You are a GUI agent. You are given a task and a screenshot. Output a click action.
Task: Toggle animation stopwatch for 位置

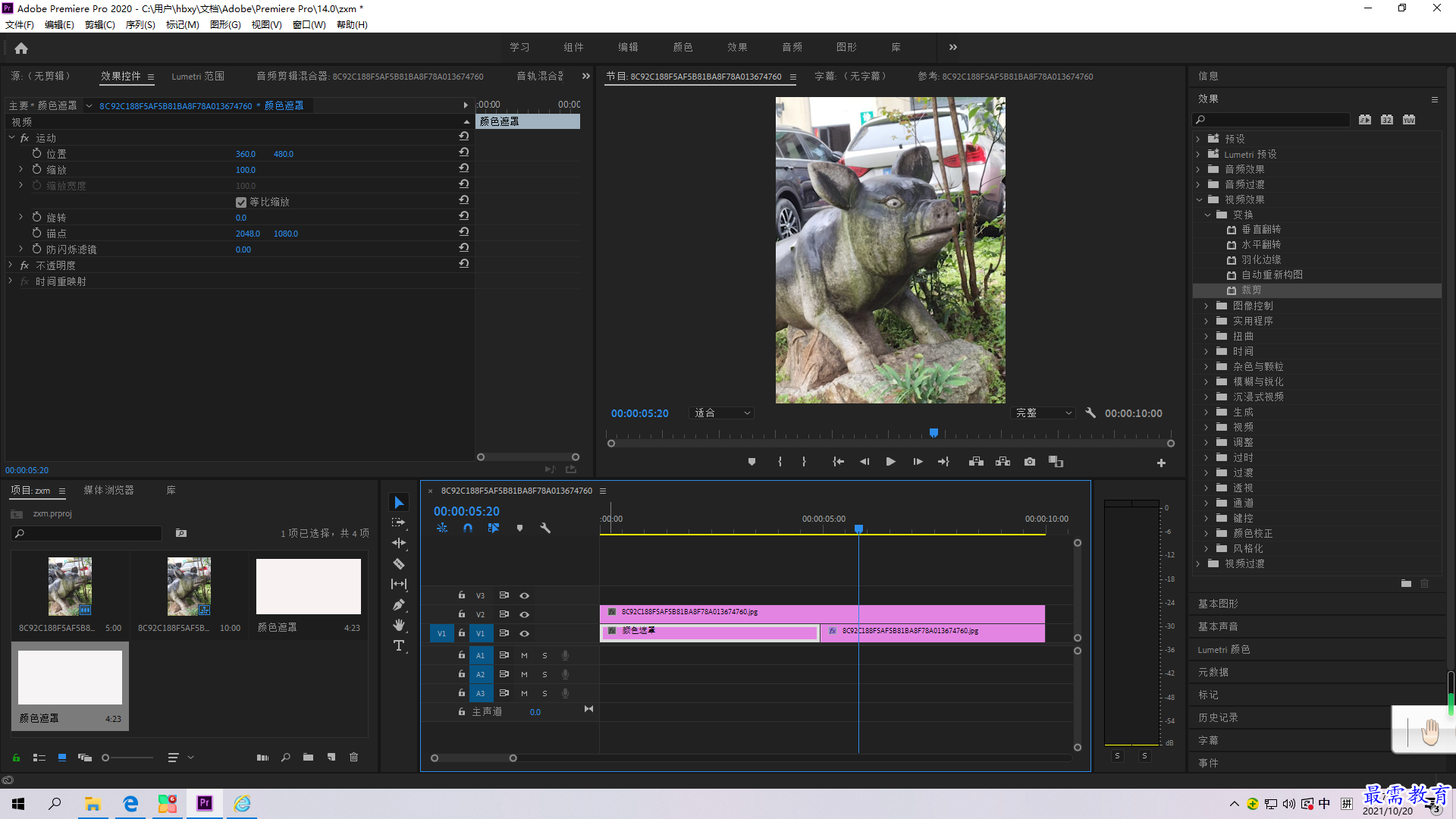tap(36, 153)
